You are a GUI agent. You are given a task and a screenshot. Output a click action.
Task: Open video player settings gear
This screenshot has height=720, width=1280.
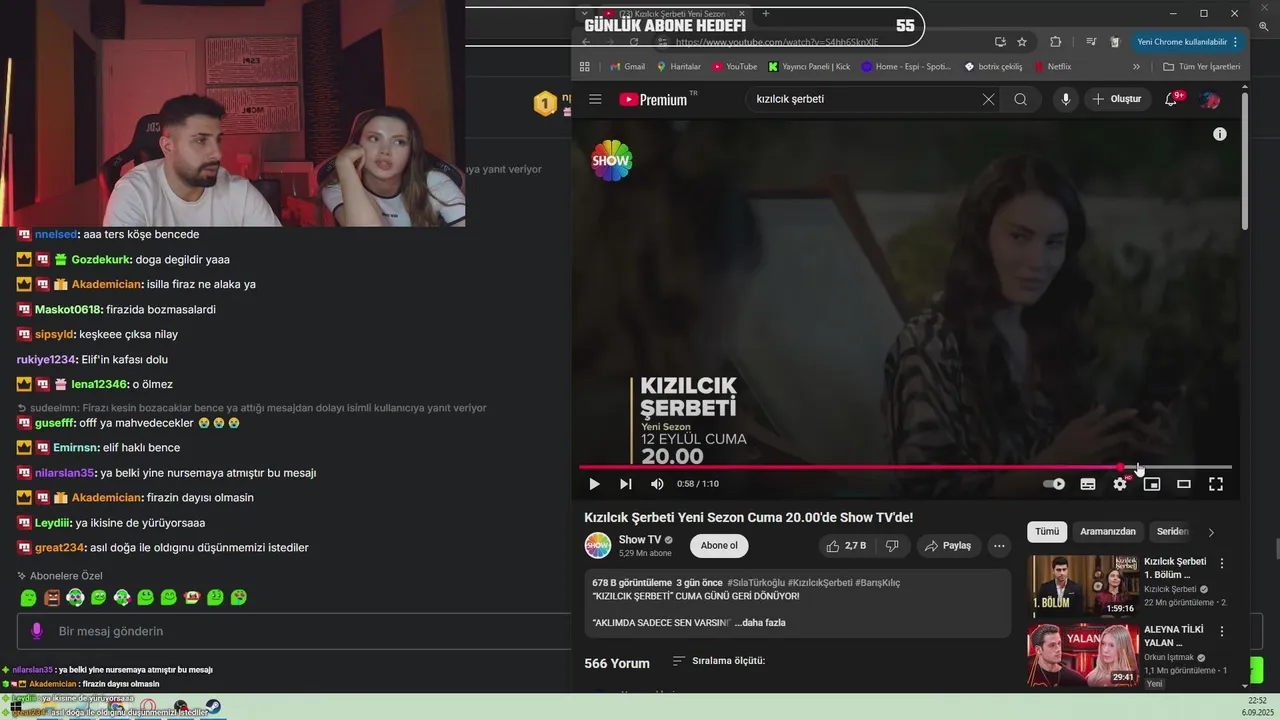[1120, 484]
